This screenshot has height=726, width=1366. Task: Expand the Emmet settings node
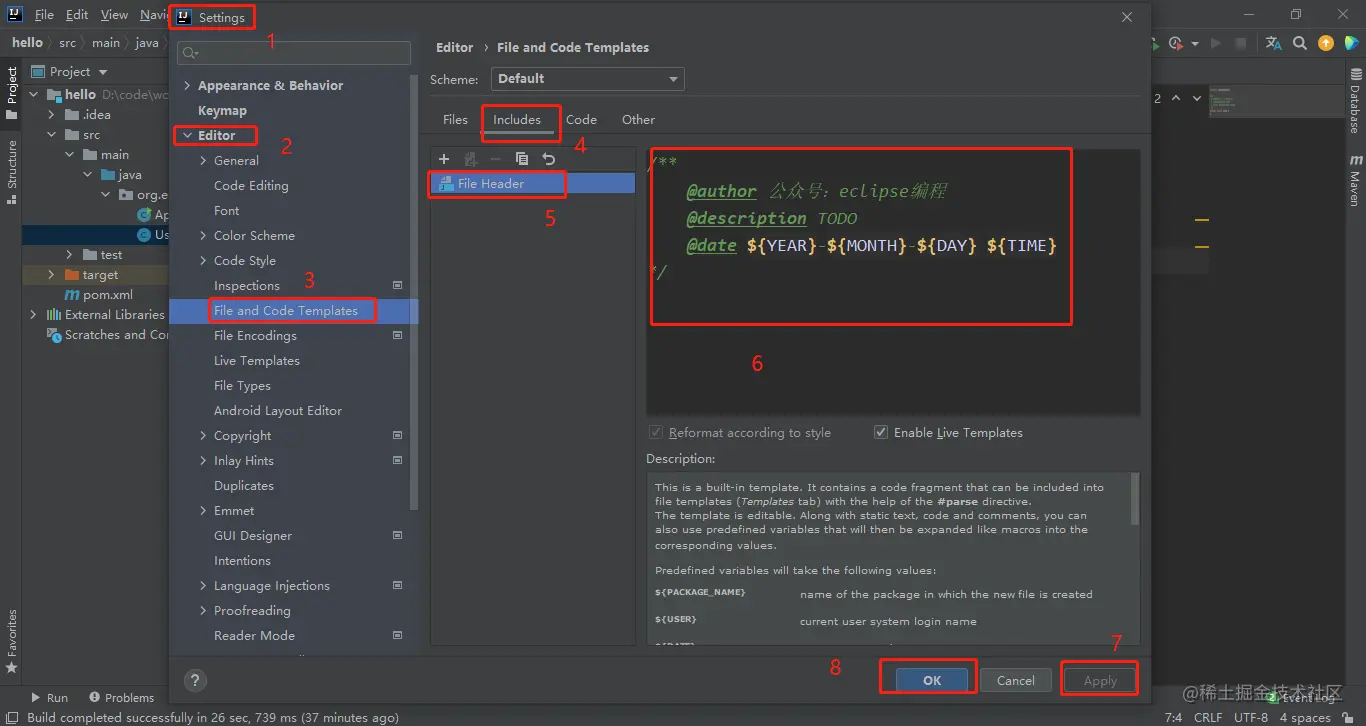(x=203, y=510)
